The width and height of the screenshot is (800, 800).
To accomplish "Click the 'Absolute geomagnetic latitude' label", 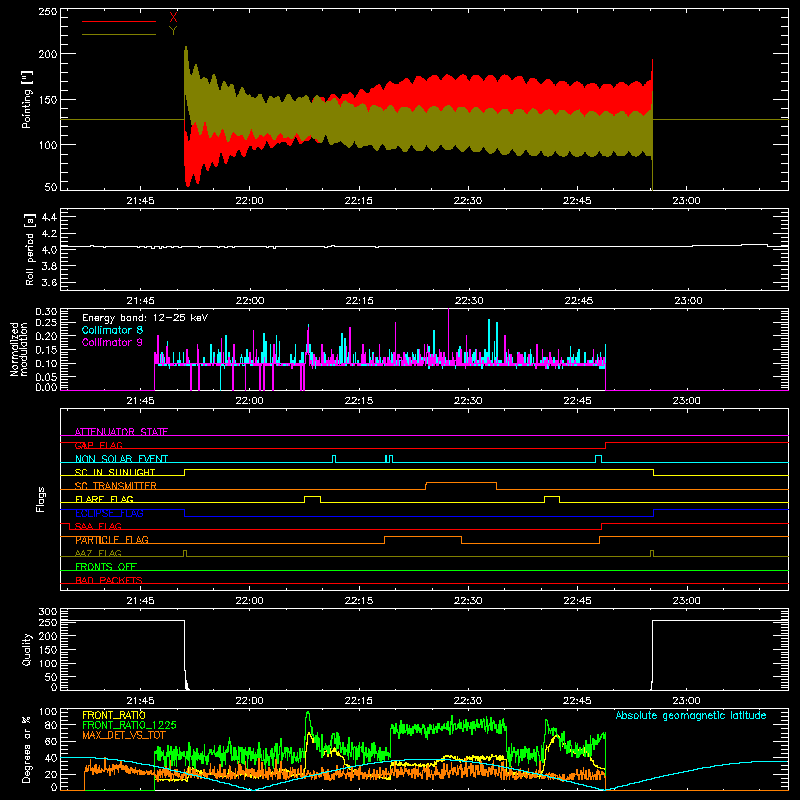I will click(x=691, y=715).
